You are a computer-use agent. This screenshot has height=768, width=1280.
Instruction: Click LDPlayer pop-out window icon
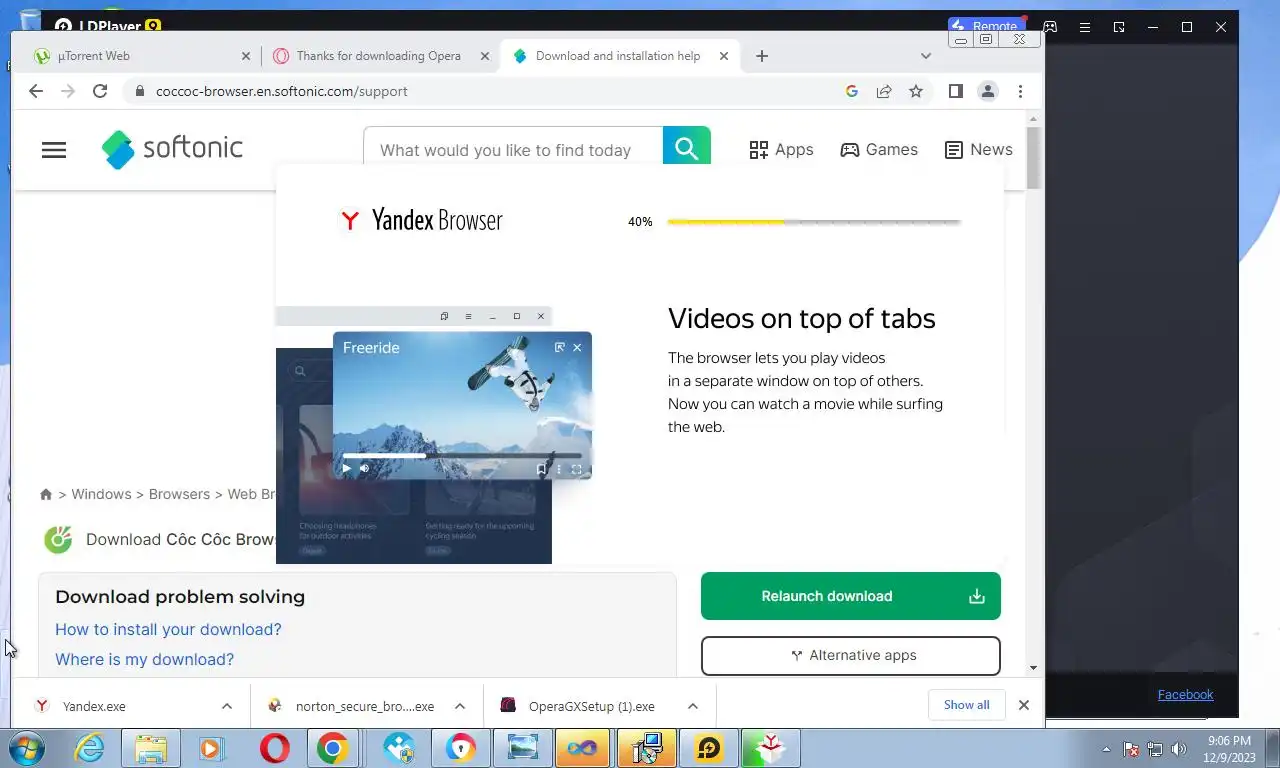[x=1119, y=27]
